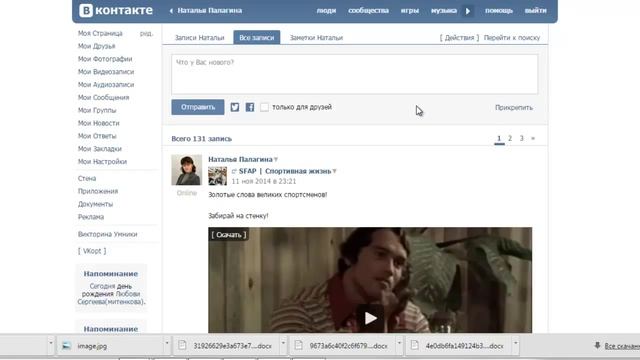640x360 pixels.
Task: Switch to the Записи Натальи tab
Action: pos(200,38)
